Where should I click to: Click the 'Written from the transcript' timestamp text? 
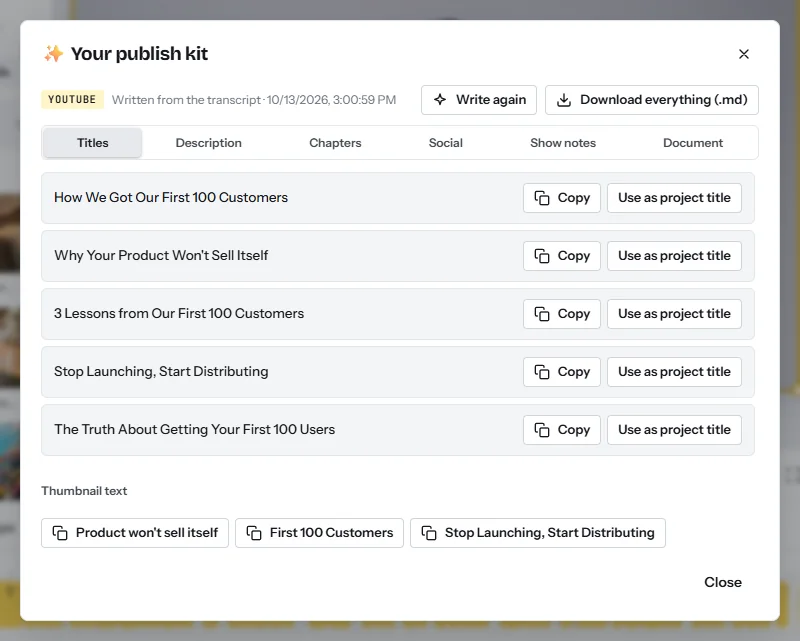click(254, 100)
